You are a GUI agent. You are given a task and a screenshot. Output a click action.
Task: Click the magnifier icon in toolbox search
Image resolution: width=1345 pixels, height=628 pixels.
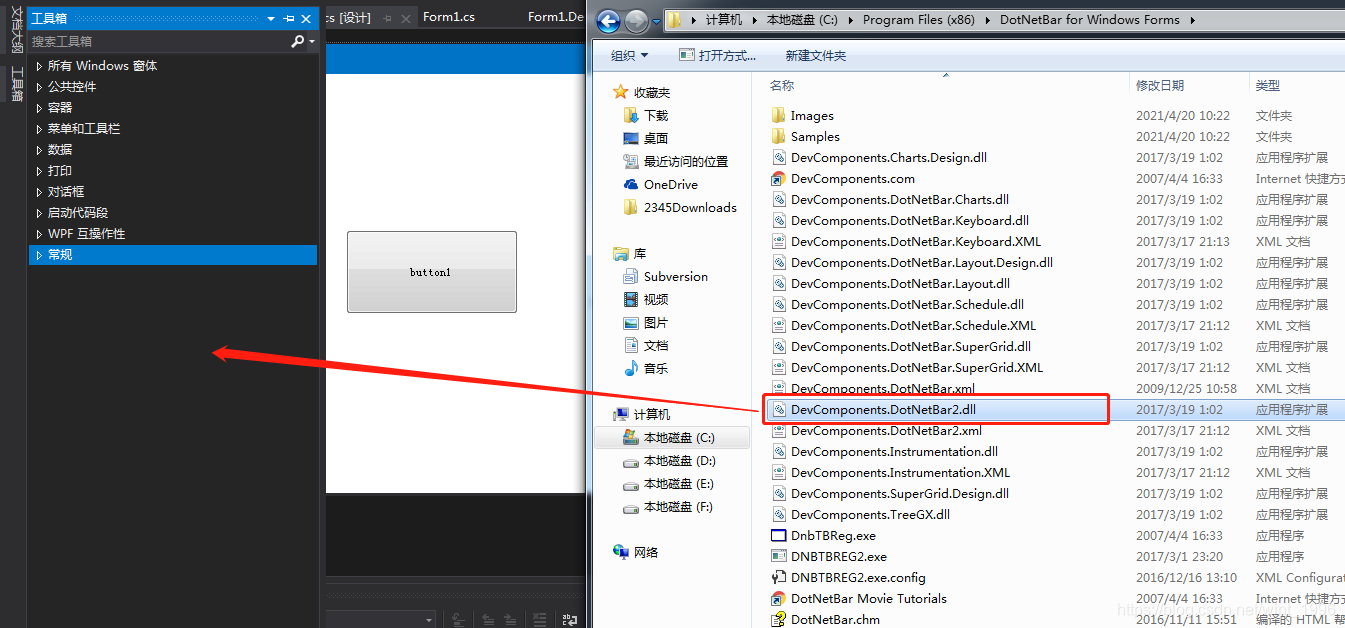(x=297, y=41)
